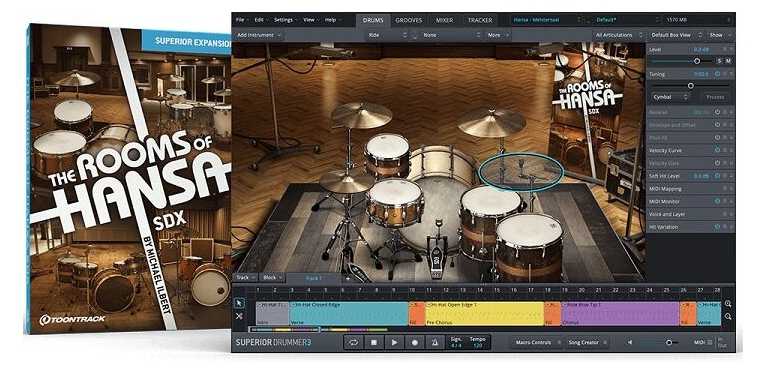Toggle the Velocity Gate power button
This screenshot has height=369, width=759.
717,163
